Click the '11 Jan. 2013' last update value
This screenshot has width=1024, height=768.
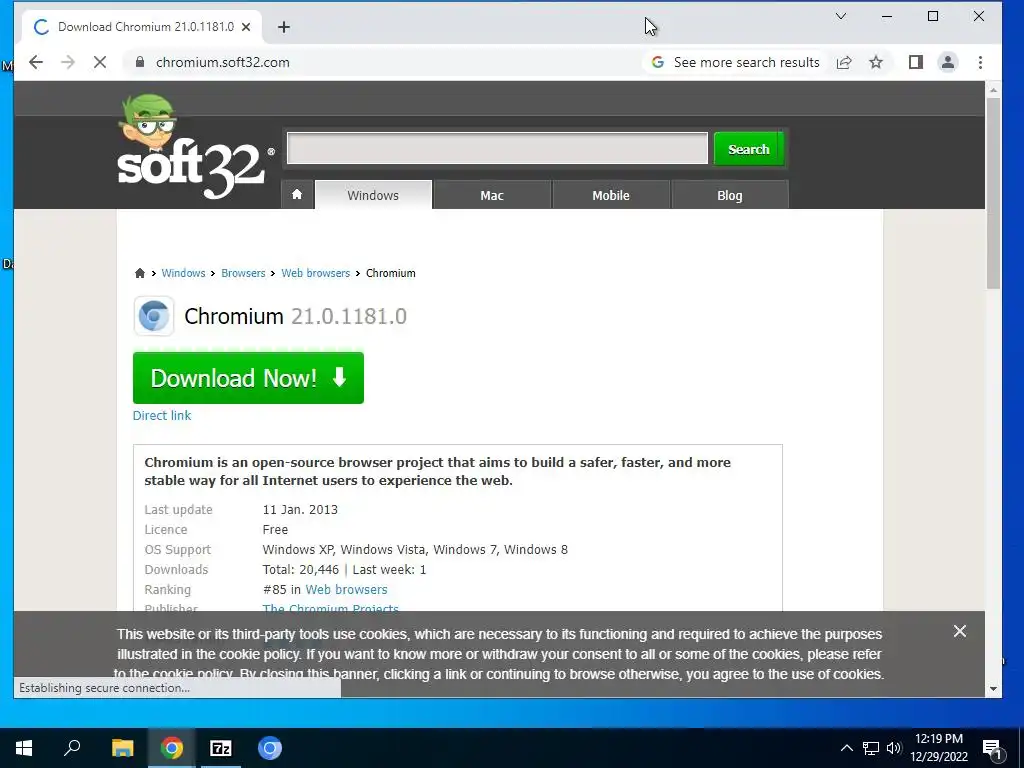[x=300, y=509]
